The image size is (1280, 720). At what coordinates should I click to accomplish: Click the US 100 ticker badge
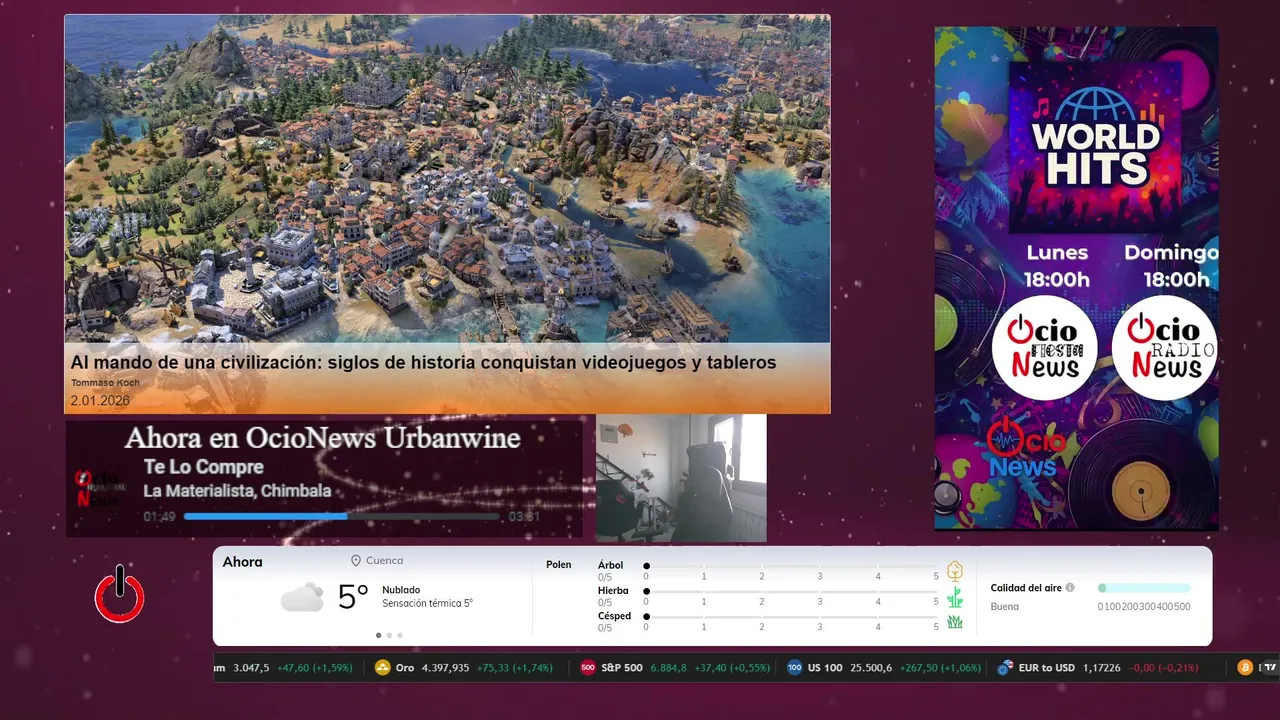pyautogui.click(x=795, y=668)
